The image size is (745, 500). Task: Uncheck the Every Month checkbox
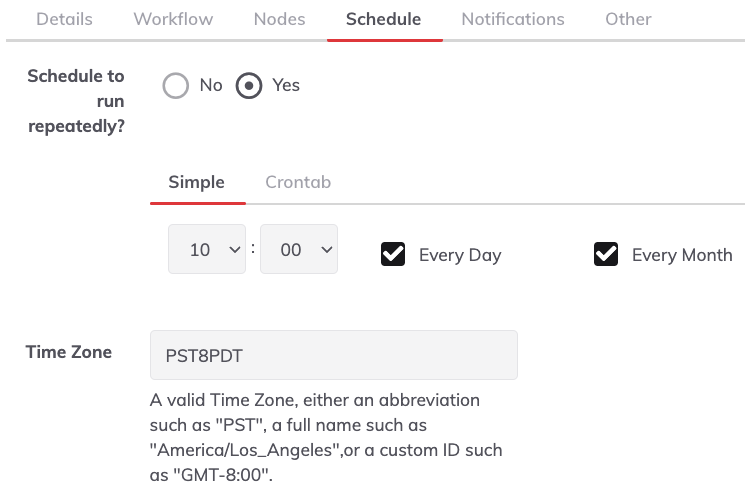[606, 254]
